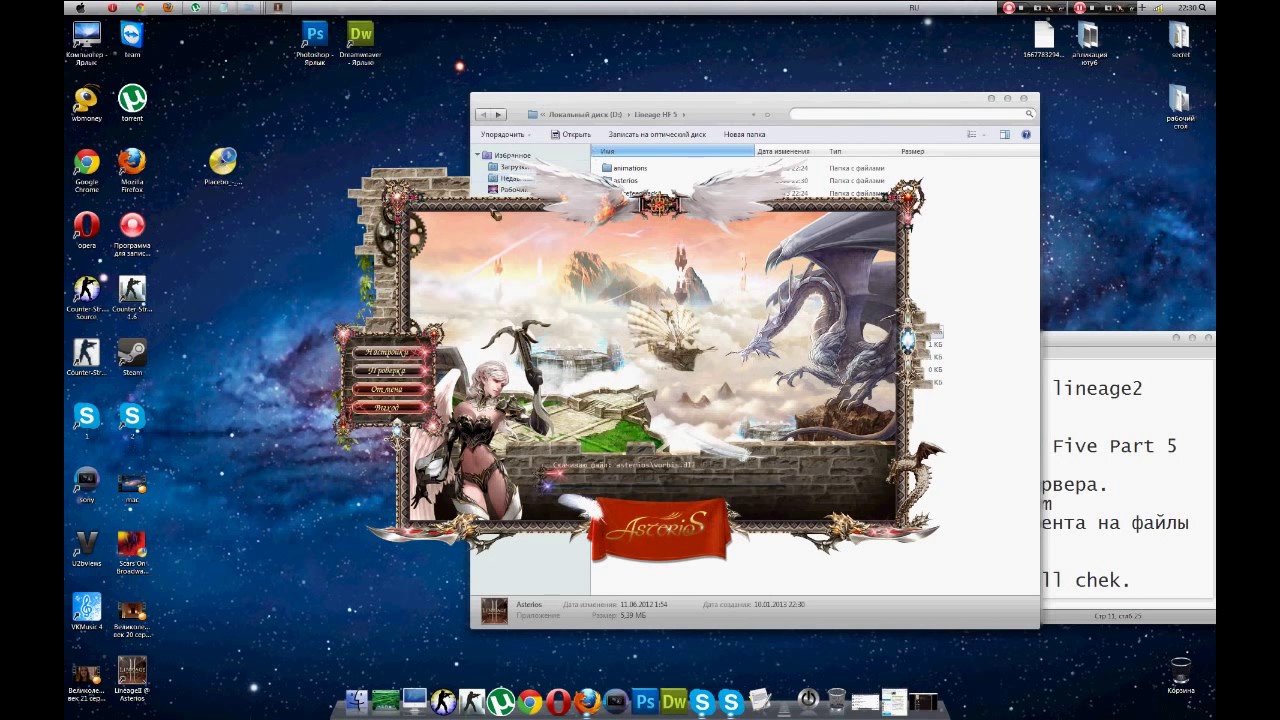
Task: Open the рабочий стол folder icon
Action: 1180,107
